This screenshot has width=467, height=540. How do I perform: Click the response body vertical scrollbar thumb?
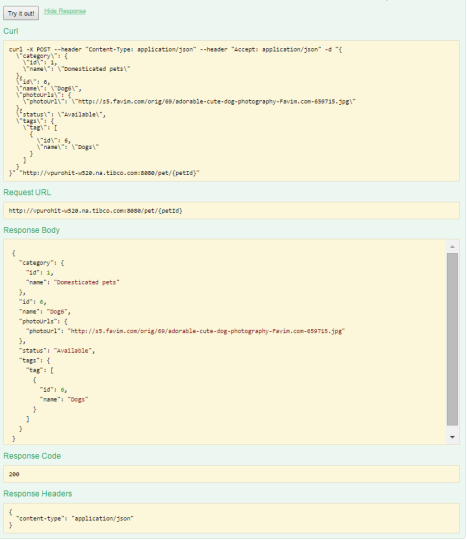[452, 339]
